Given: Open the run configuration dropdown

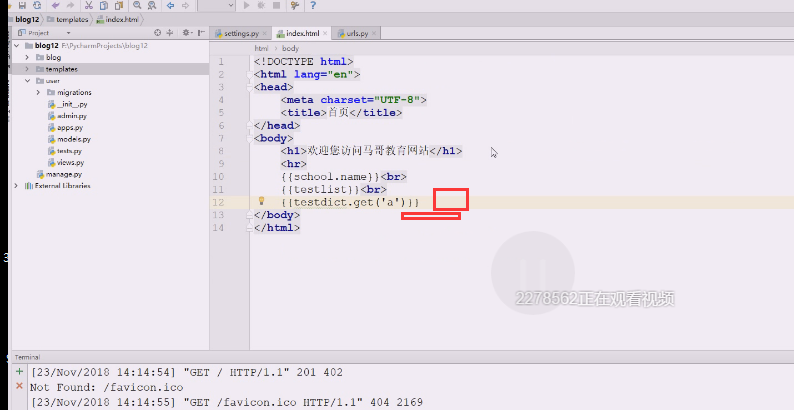Looking at the screenshot, I should pos(216,6).
